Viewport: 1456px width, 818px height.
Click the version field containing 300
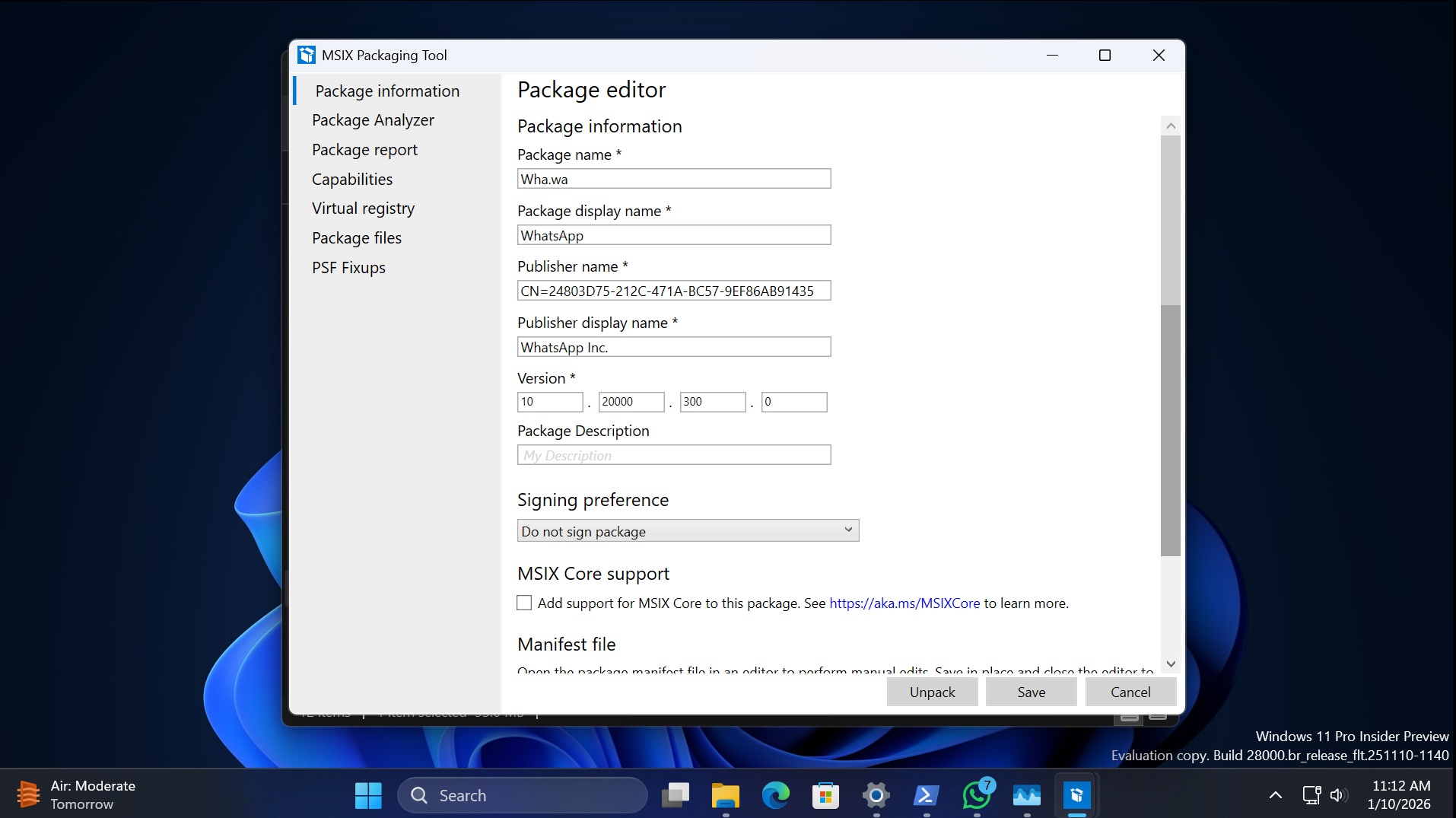tap(713, 402)
